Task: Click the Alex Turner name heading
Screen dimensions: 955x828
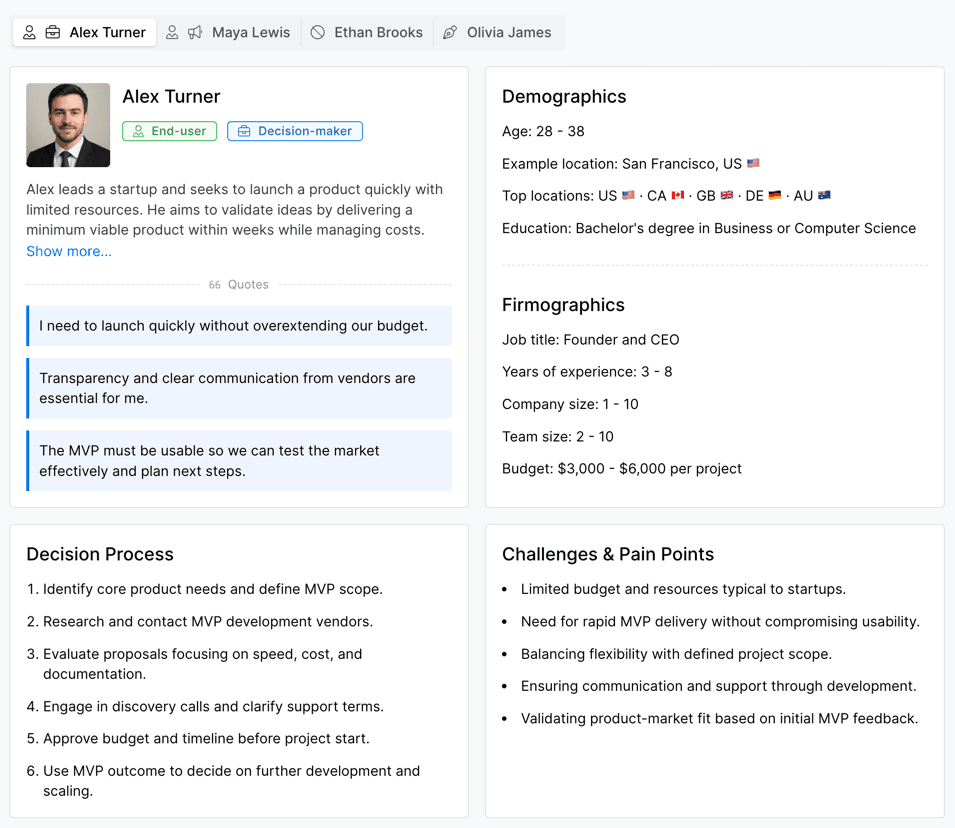Action: pyautogui.click(x=171, y=97)
